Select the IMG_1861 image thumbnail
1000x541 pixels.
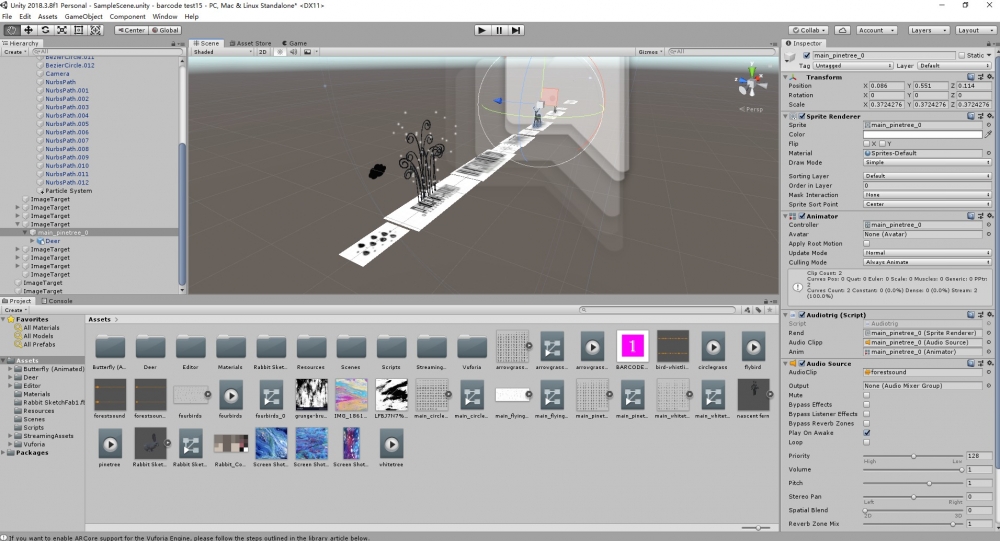point(351,395)
